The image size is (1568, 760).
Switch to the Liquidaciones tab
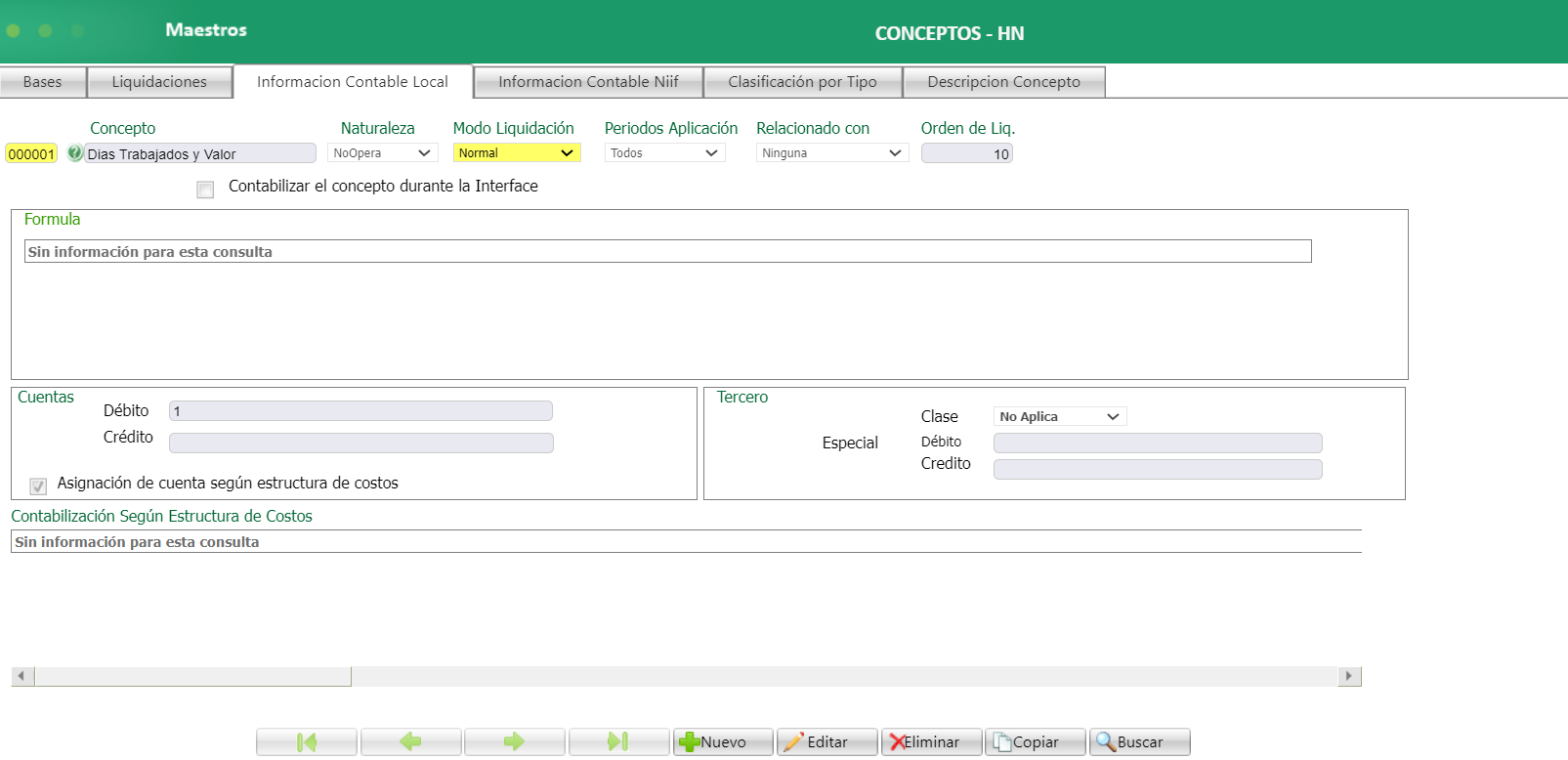point(159,82)
